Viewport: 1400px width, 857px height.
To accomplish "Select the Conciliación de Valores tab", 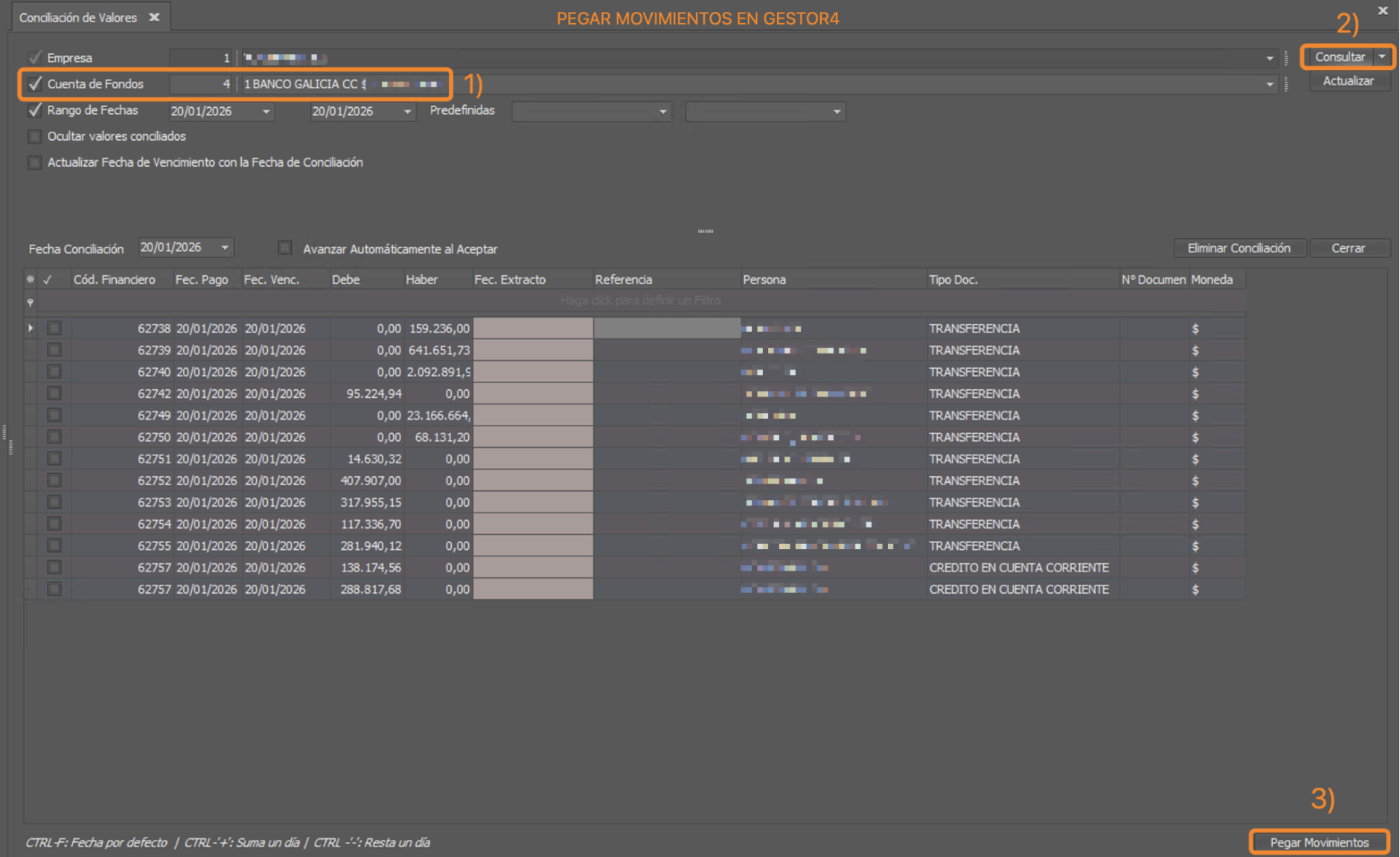I will [x=78, y=17].
